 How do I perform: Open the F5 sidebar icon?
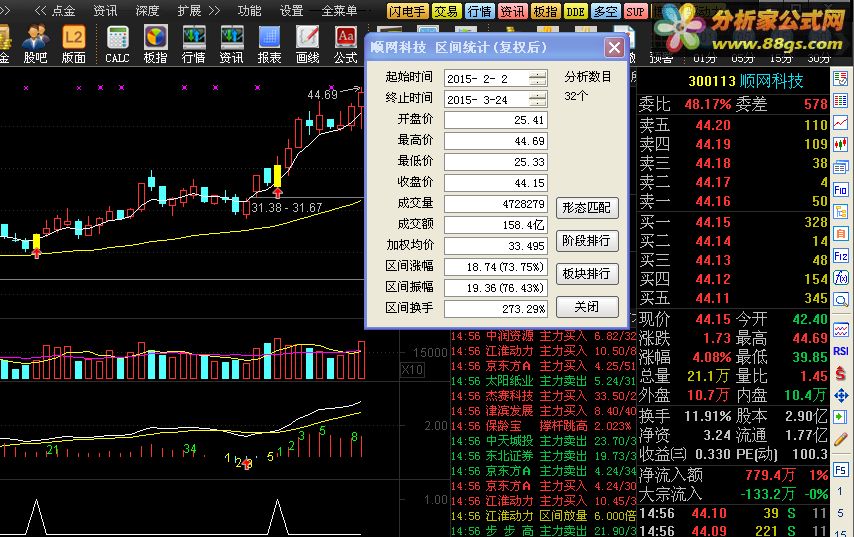click(841, 470)
